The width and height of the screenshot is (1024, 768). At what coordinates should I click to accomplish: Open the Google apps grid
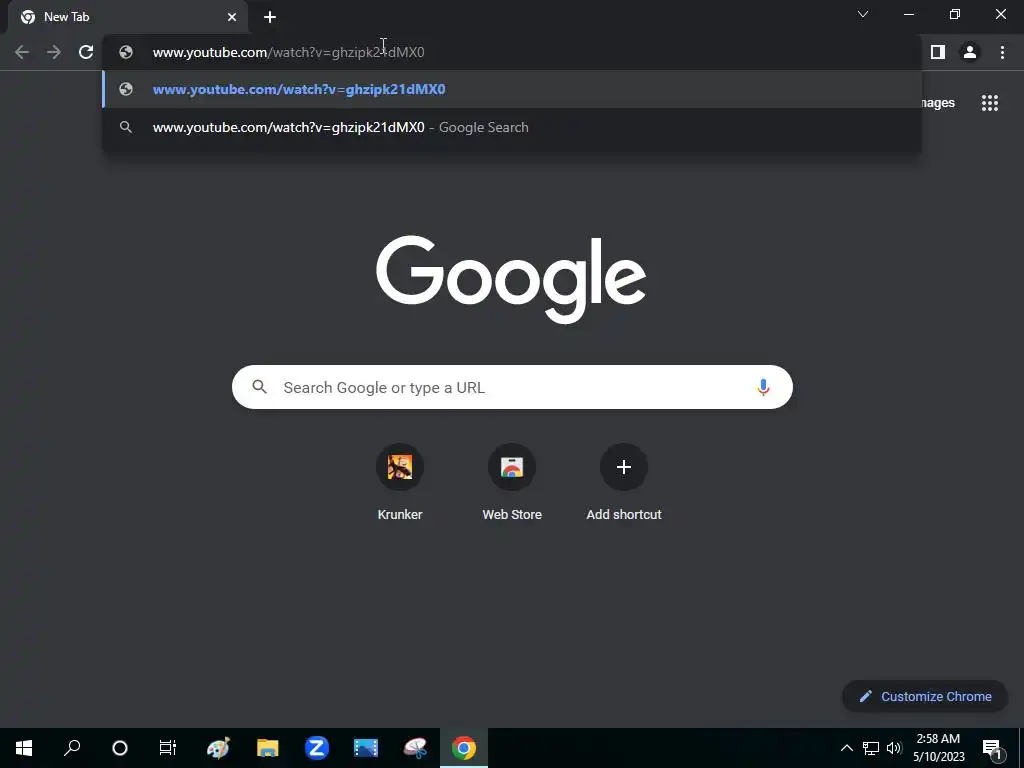[990, 103]
